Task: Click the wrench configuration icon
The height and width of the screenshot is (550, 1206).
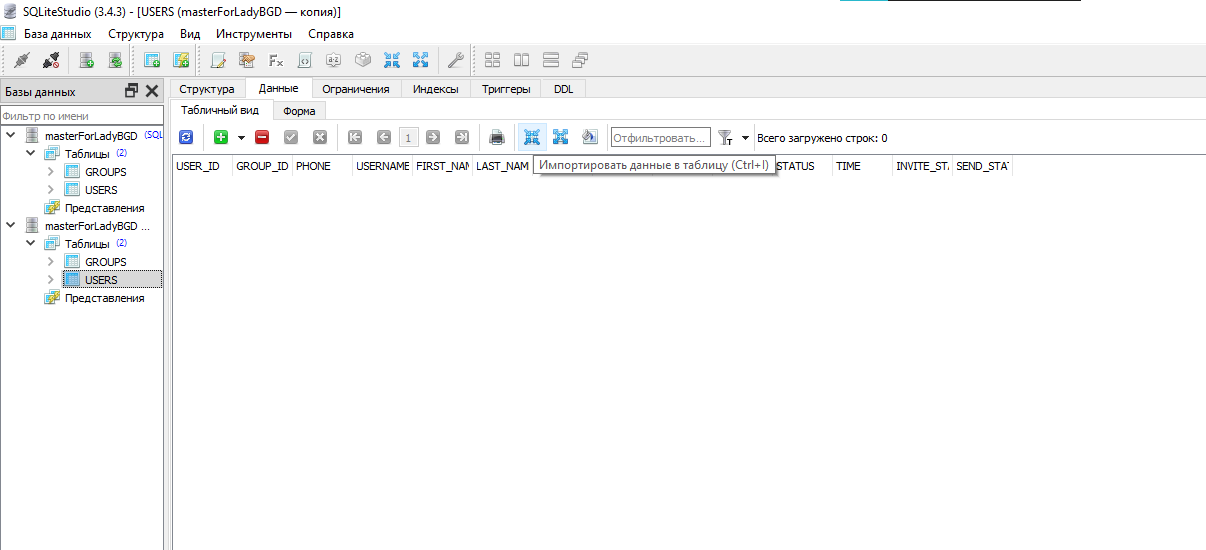Action: 455,60
